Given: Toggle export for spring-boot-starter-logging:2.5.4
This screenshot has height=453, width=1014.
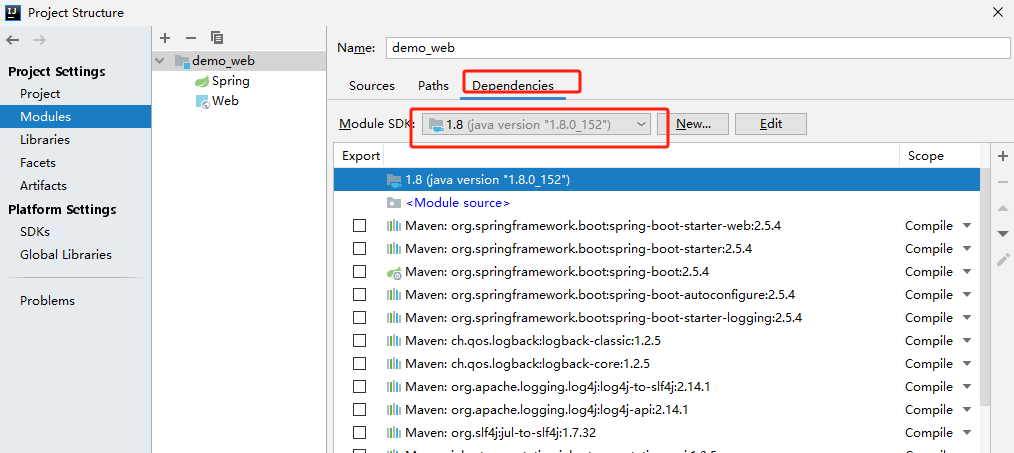Looking at the screenshot, I should pyautogui.click(x=359, y=318).
